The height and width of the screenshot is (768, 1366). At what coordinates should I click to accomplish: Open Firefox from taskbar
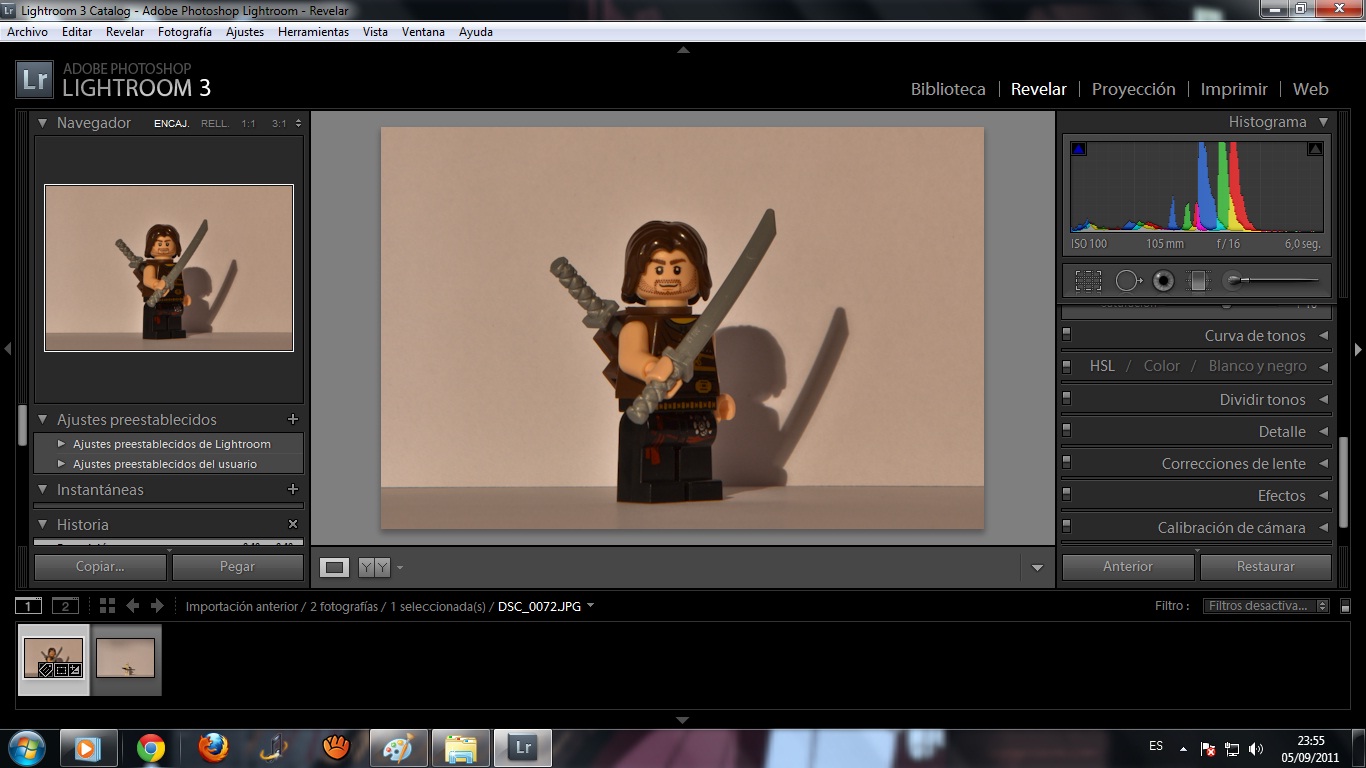coord(213,748)
